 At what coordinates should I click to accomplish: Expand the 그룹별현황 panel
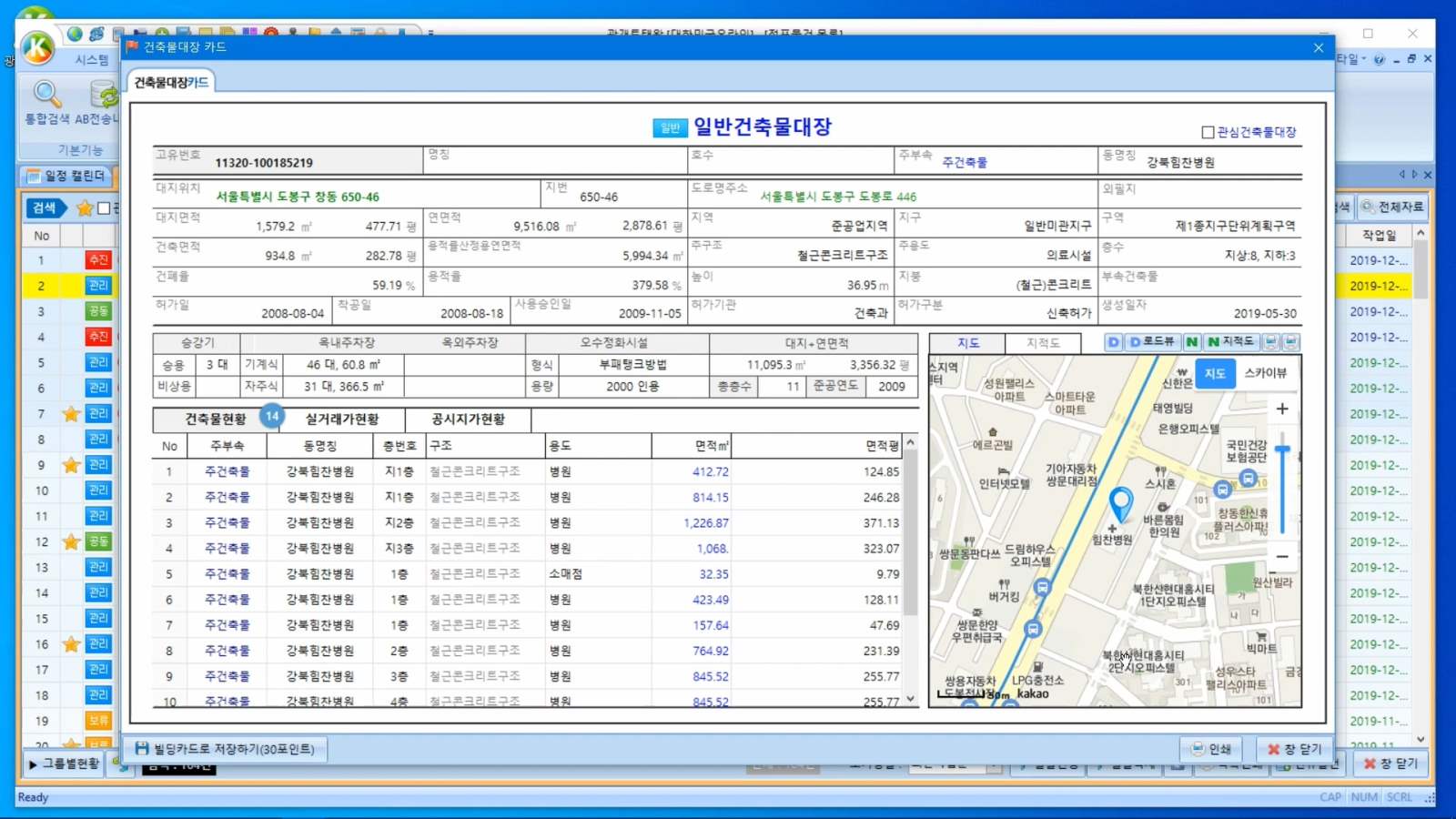click(64, 763)
